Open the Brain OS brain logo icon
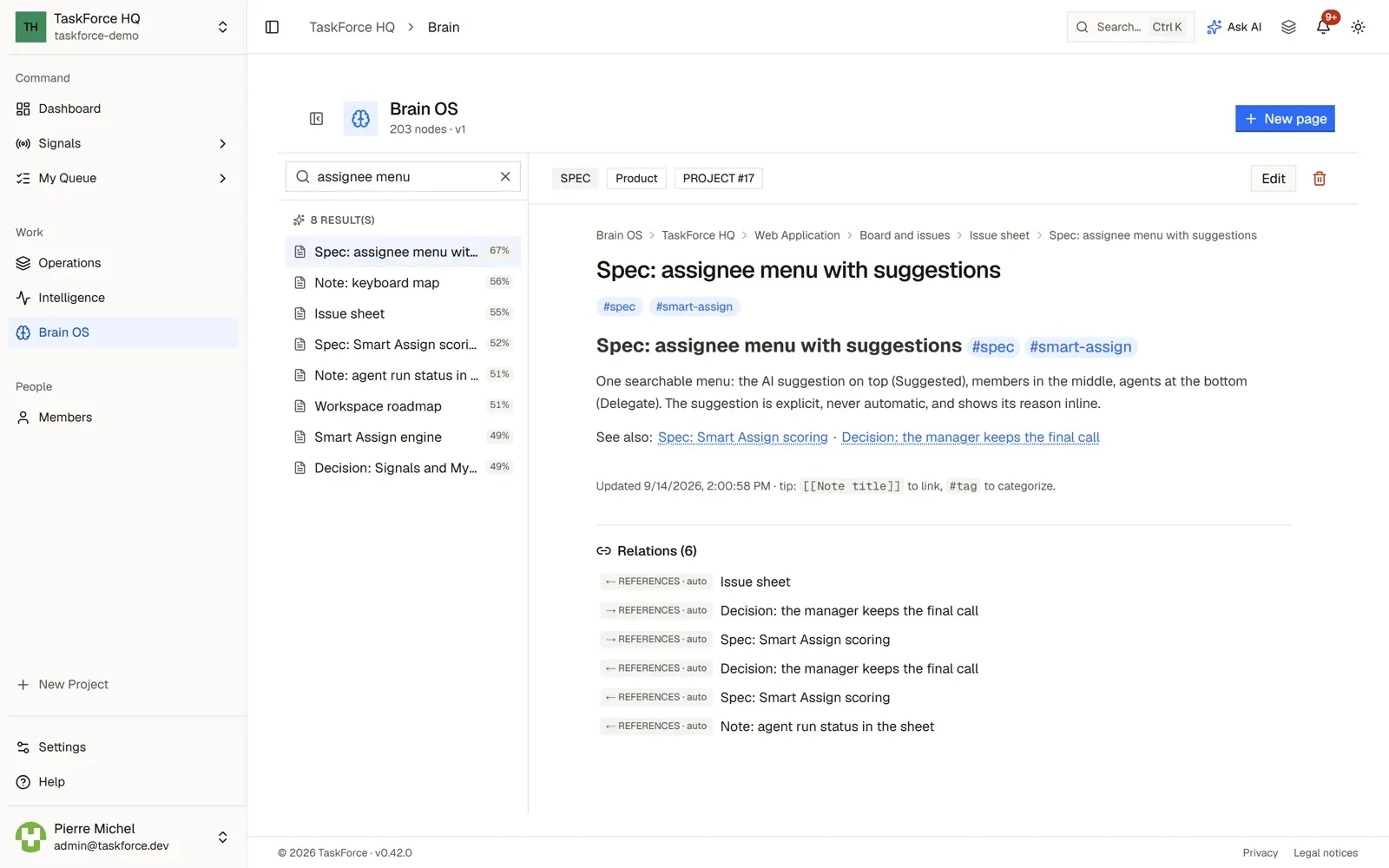This screenshot has width=1389, height=868. 360,119
